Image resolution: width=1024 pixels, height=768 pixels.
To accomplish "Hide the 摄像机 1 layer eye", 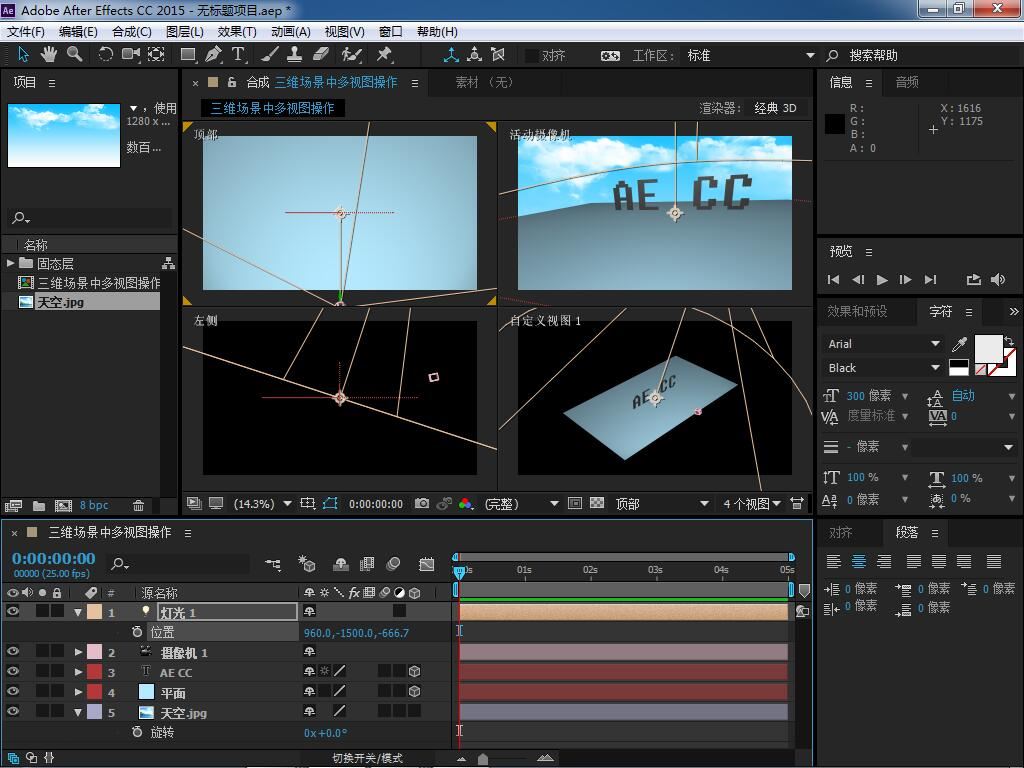I will (x=12, y=651).
